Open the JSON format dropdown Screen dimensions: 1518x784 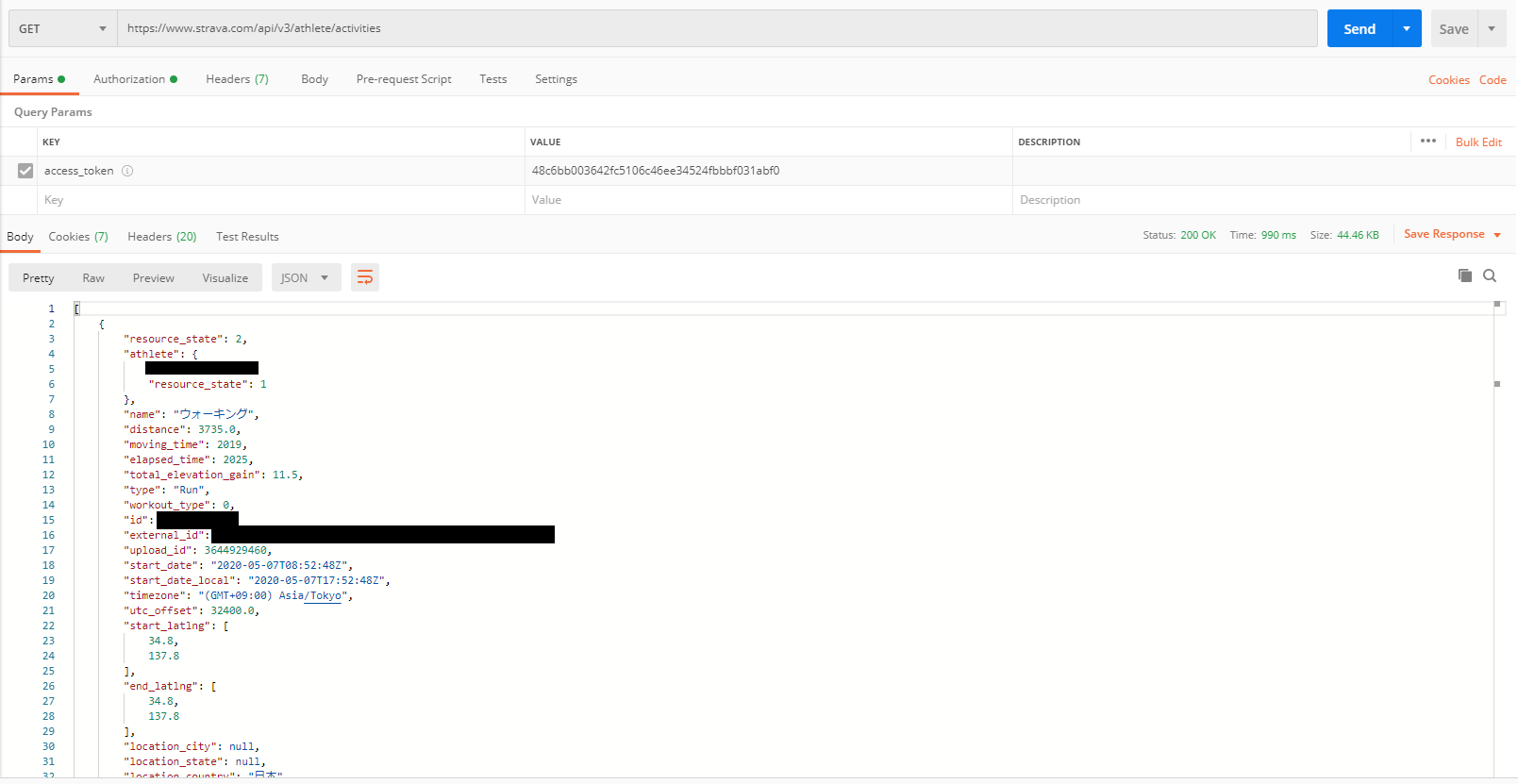tap(306, 277)
